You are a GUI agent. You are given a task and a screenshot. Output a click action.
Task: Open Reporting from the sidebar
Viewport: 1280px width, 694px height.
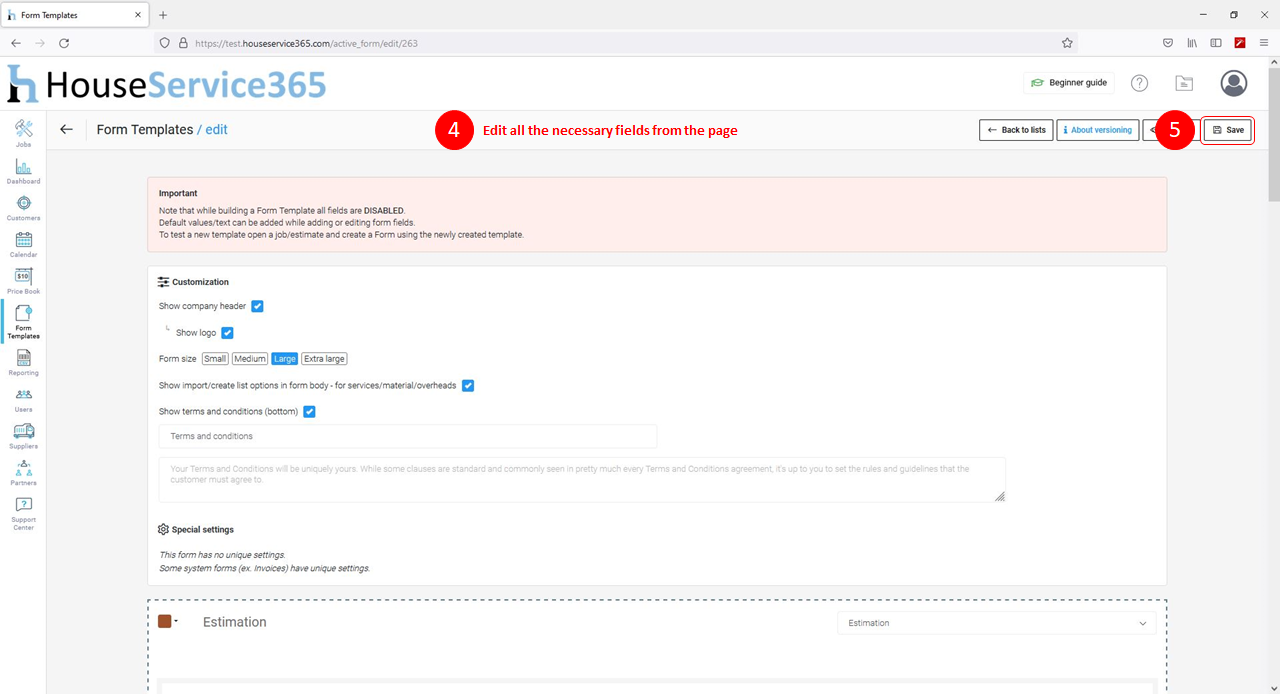(24, 358)
